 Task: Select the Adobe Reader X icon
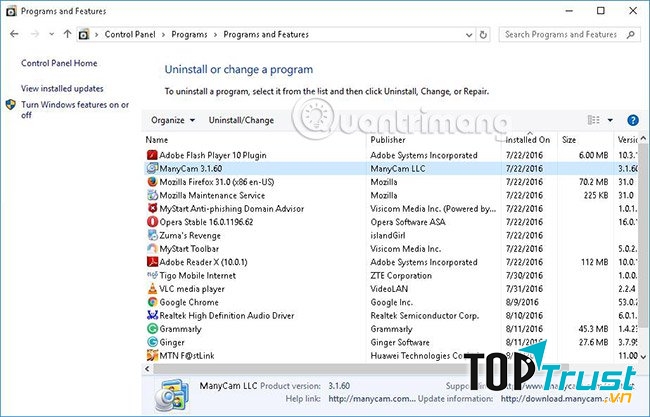pos(152,262)
